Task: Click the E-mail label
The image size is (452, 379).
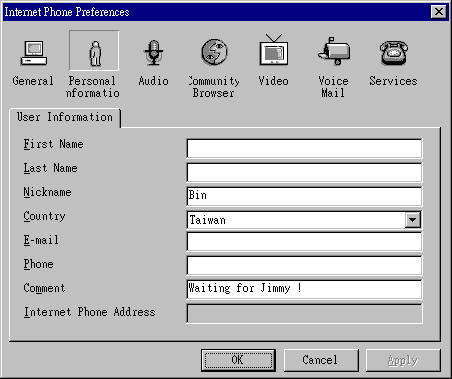Action: coord(41,240)
